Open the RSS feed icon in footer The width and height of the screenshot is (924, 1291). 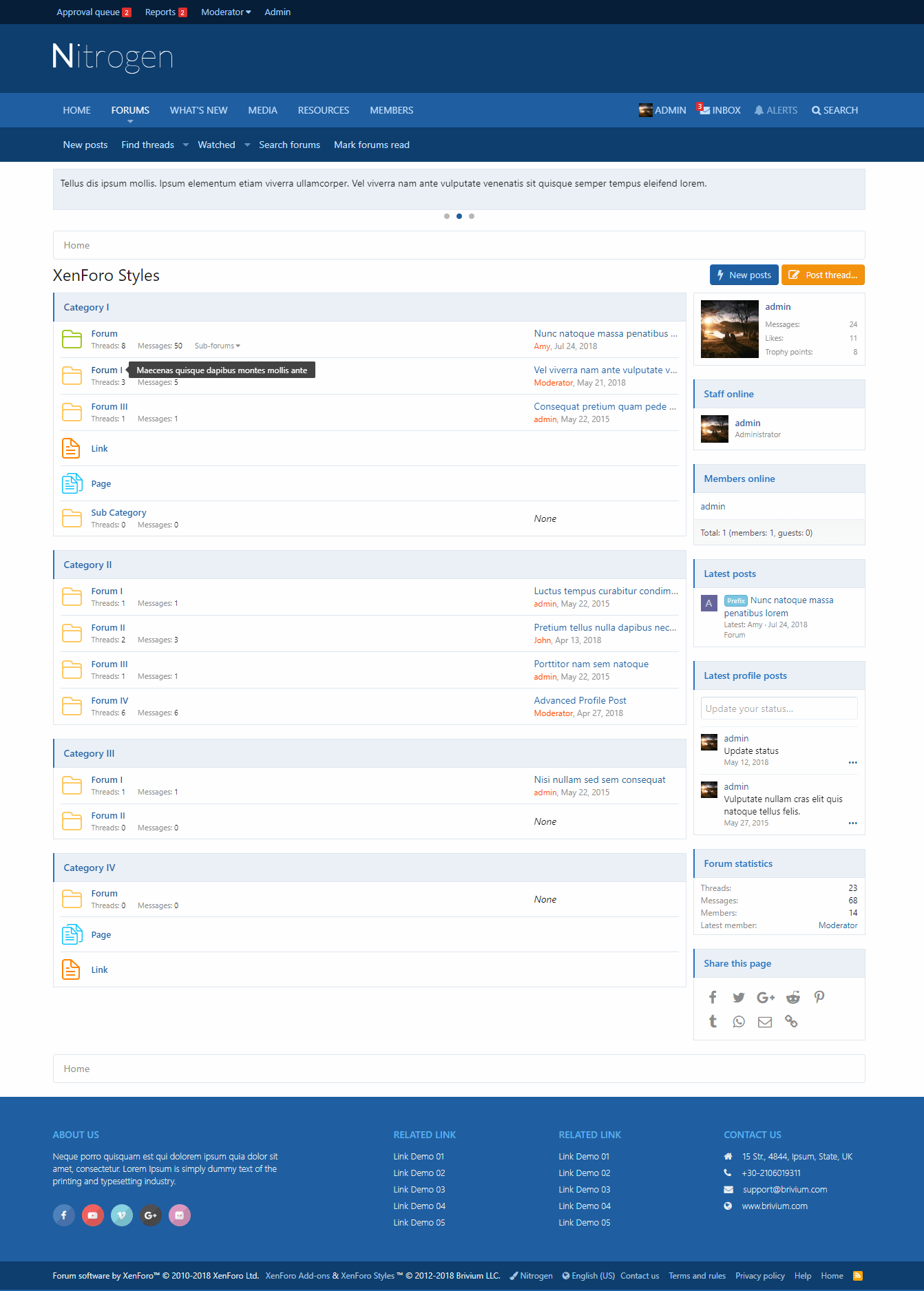tap(857, 1276)
